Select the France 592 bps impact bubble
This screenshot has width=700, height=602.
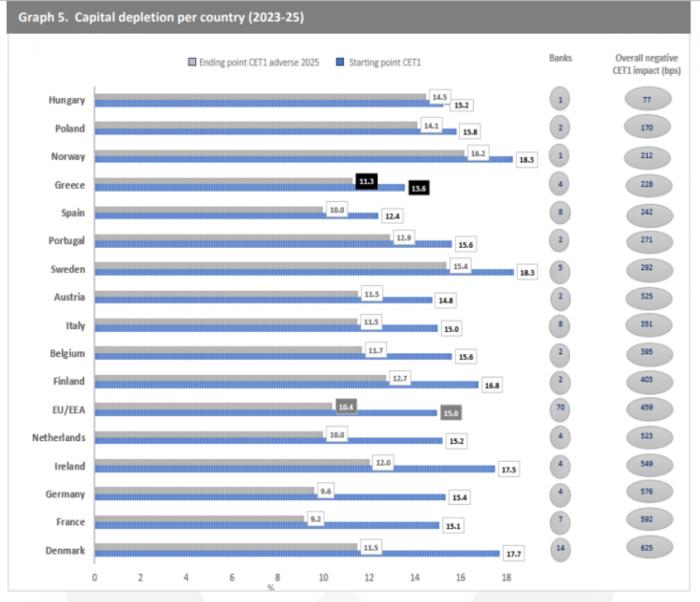tap(647, 520)
